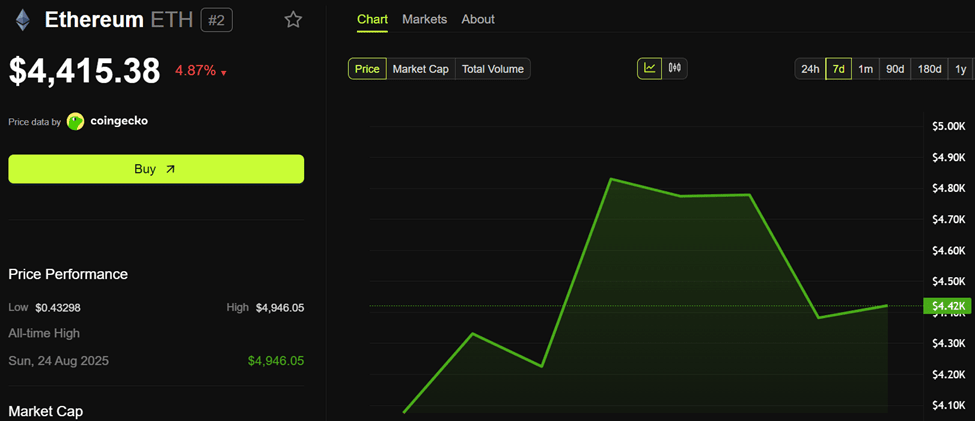This screenshot has height=421, width=975.
Task: Set chart range to 1m
Action: pos(866,69)
